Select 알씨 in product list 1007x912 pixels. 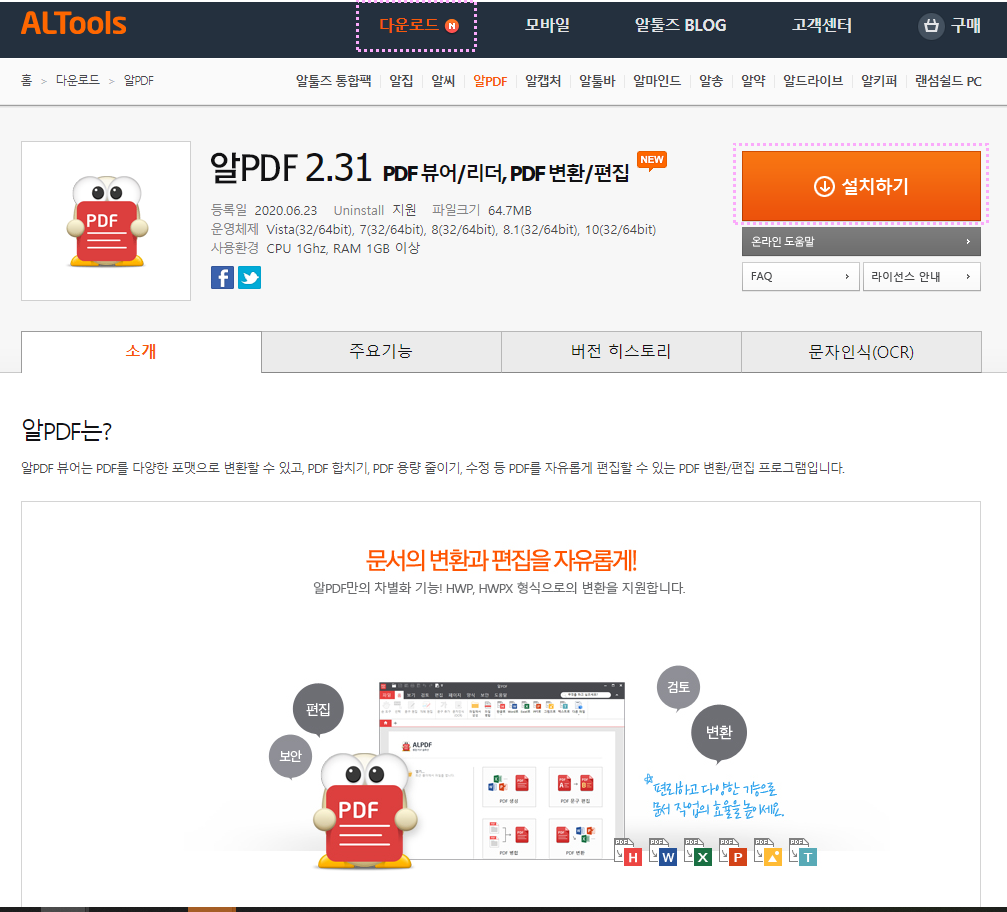pos(443,81)
